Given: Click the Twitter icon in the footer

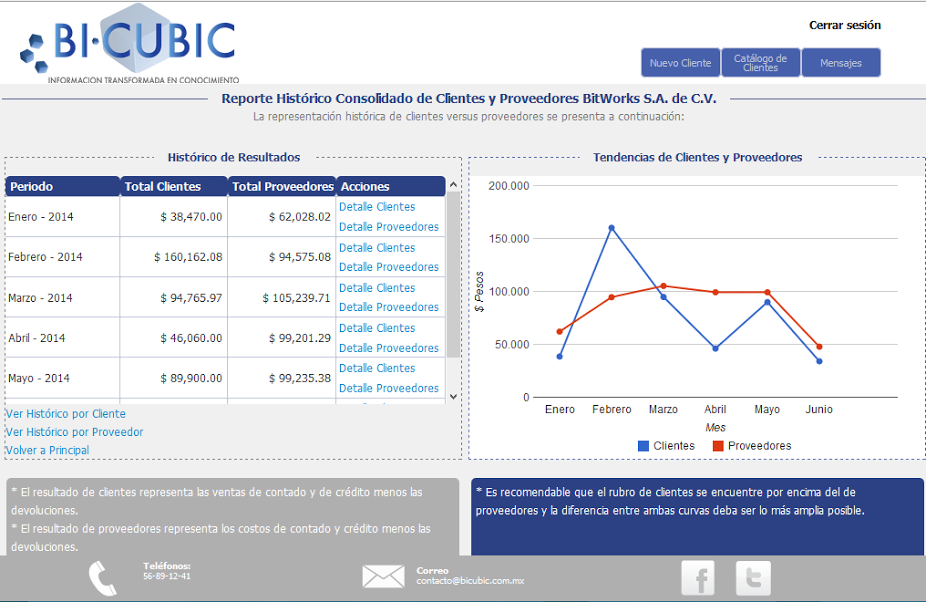Looking at the screenshot, I should pyautogui.click(x=753, y=578).
